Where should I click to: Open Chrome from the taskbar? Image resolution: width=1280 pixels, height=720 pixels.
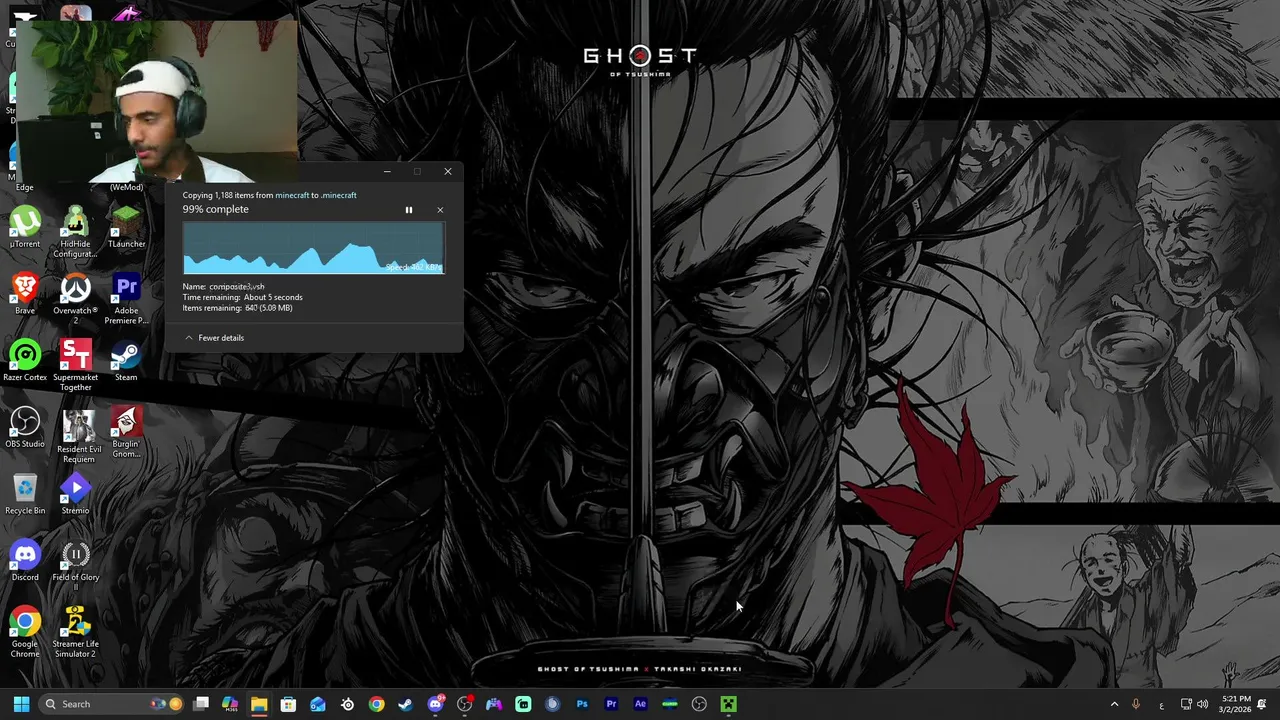(376, 704)
